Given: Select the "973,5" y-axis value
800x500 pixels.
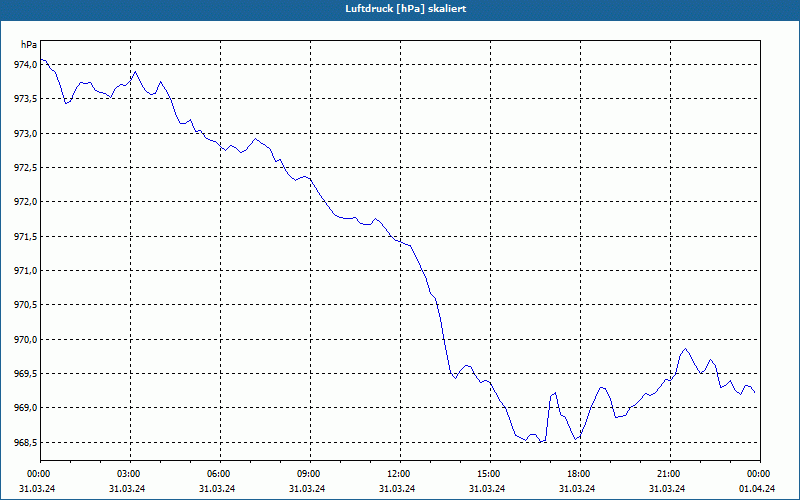Looking at the screenshot, I should tap(25, 99).
